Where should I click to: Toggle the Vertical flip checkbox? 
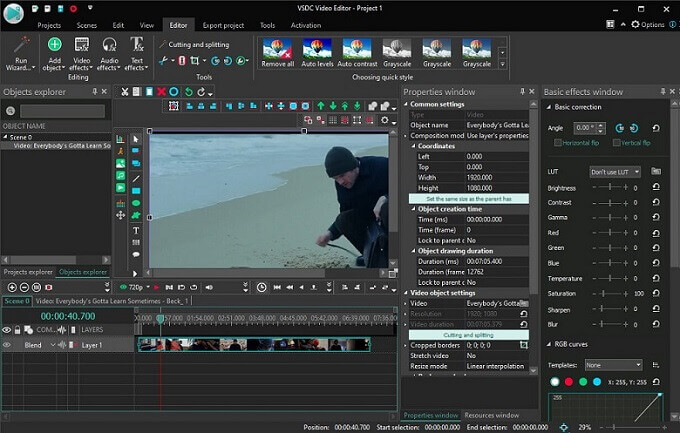pos(616,143)
